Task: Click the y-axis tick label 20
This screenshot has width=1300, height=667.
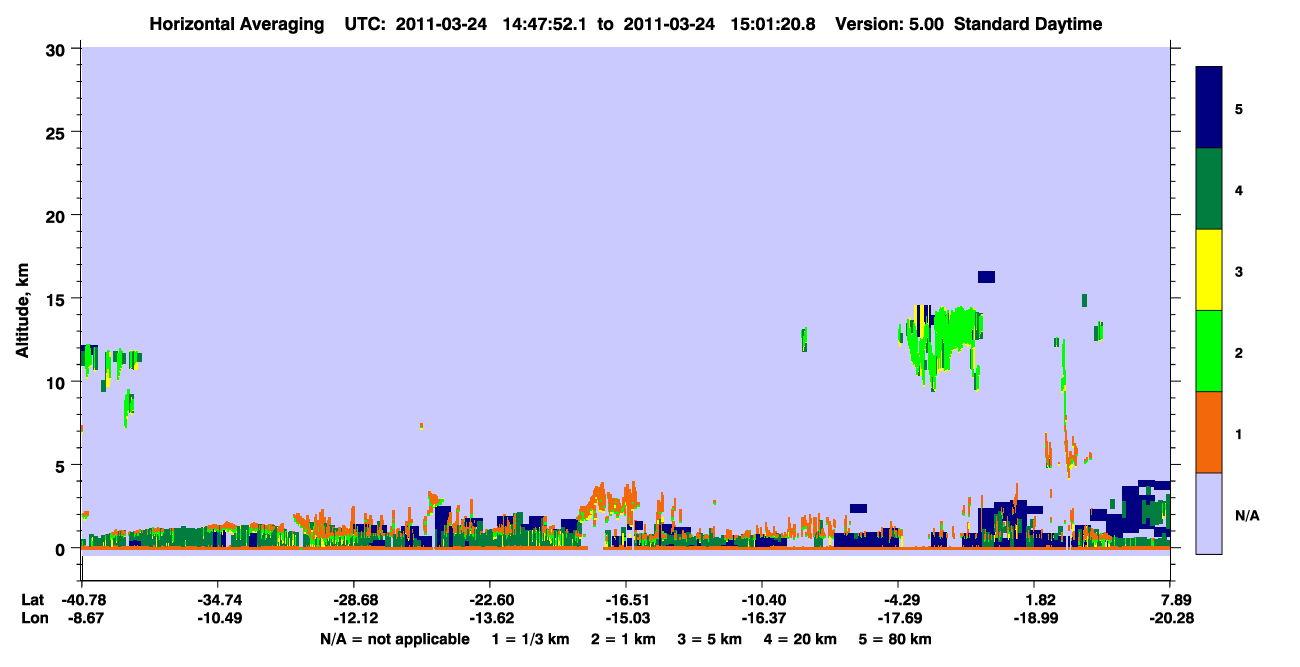Action: [x=58, y=215]
